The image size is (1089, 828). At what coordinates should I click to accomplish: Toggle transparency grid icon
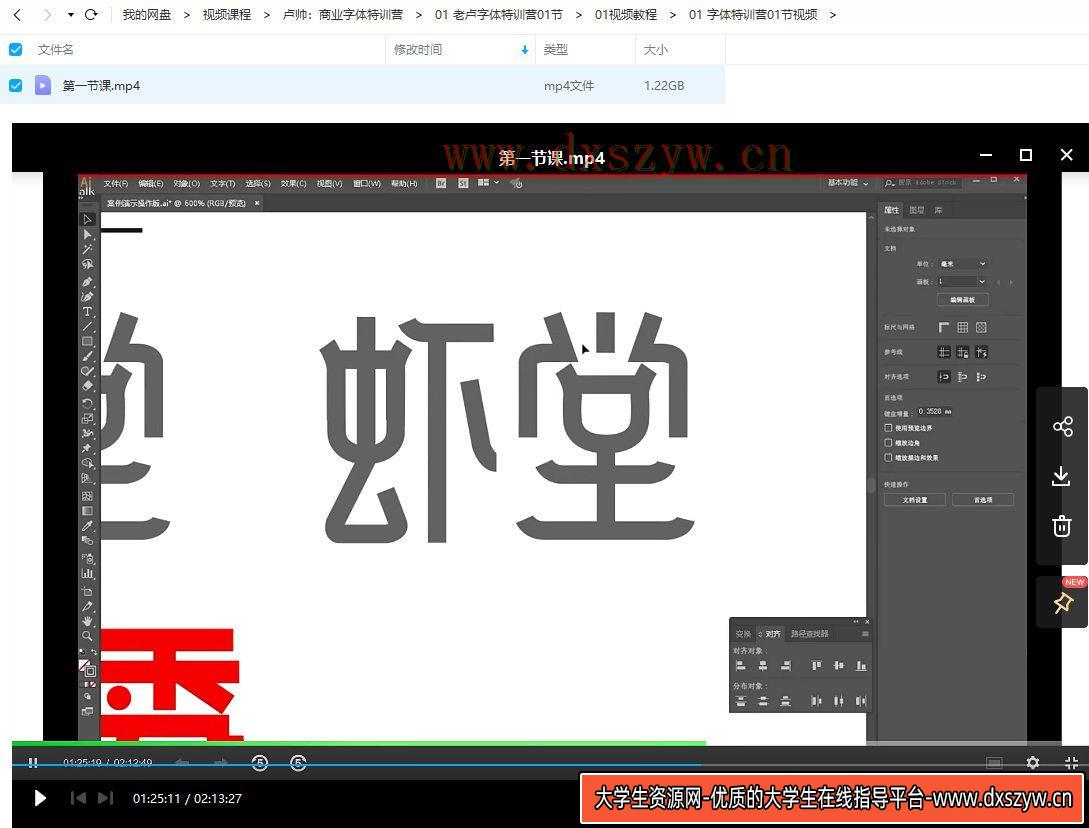pos(981,327)
